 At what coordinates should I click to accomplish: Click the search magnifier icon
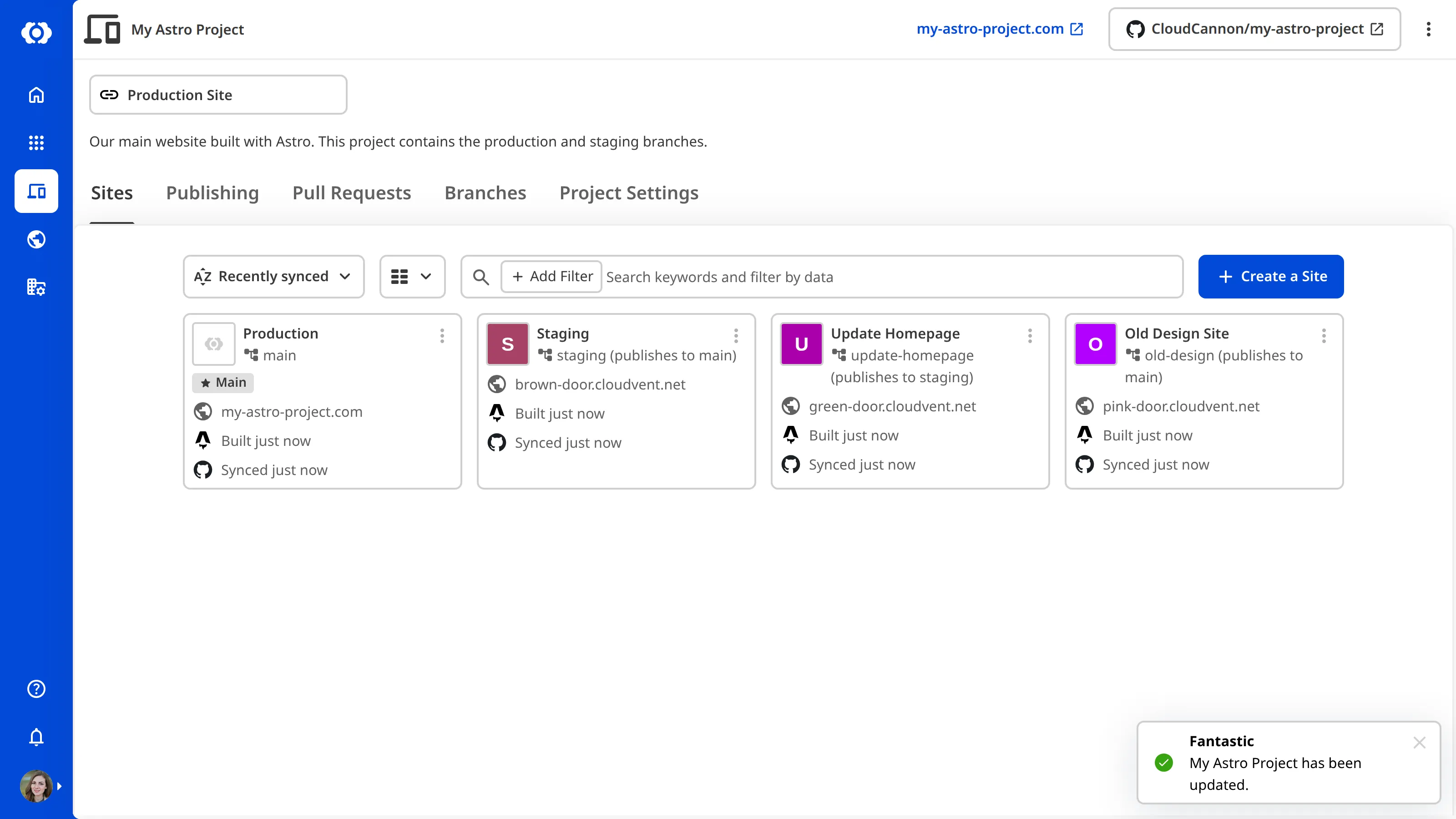click(481, 277)
